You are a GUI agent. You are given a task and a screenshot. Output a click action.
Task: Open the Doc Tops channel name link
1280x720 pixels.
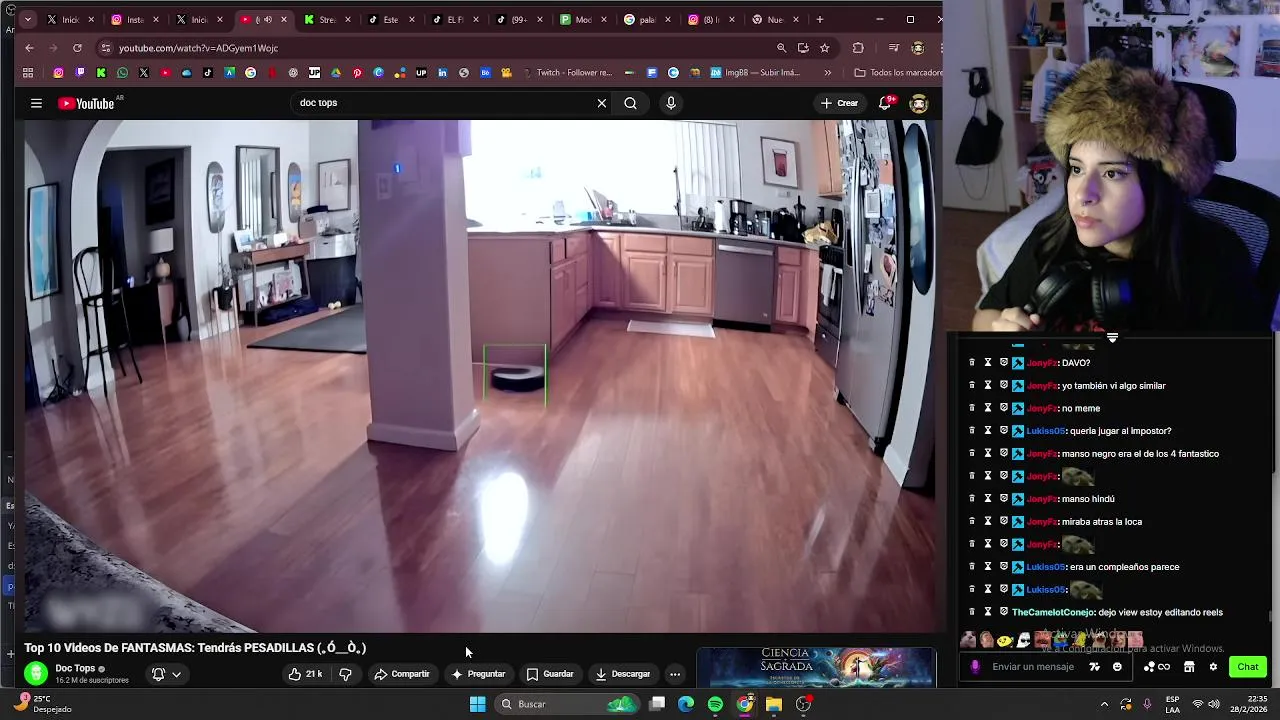[75, 669]
